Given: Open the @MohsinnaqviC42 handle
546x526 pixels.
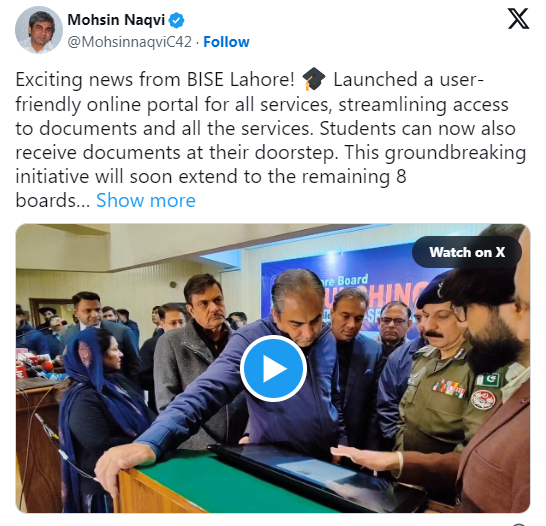Looking at the screenshot, I should click(x=130, y=42).
